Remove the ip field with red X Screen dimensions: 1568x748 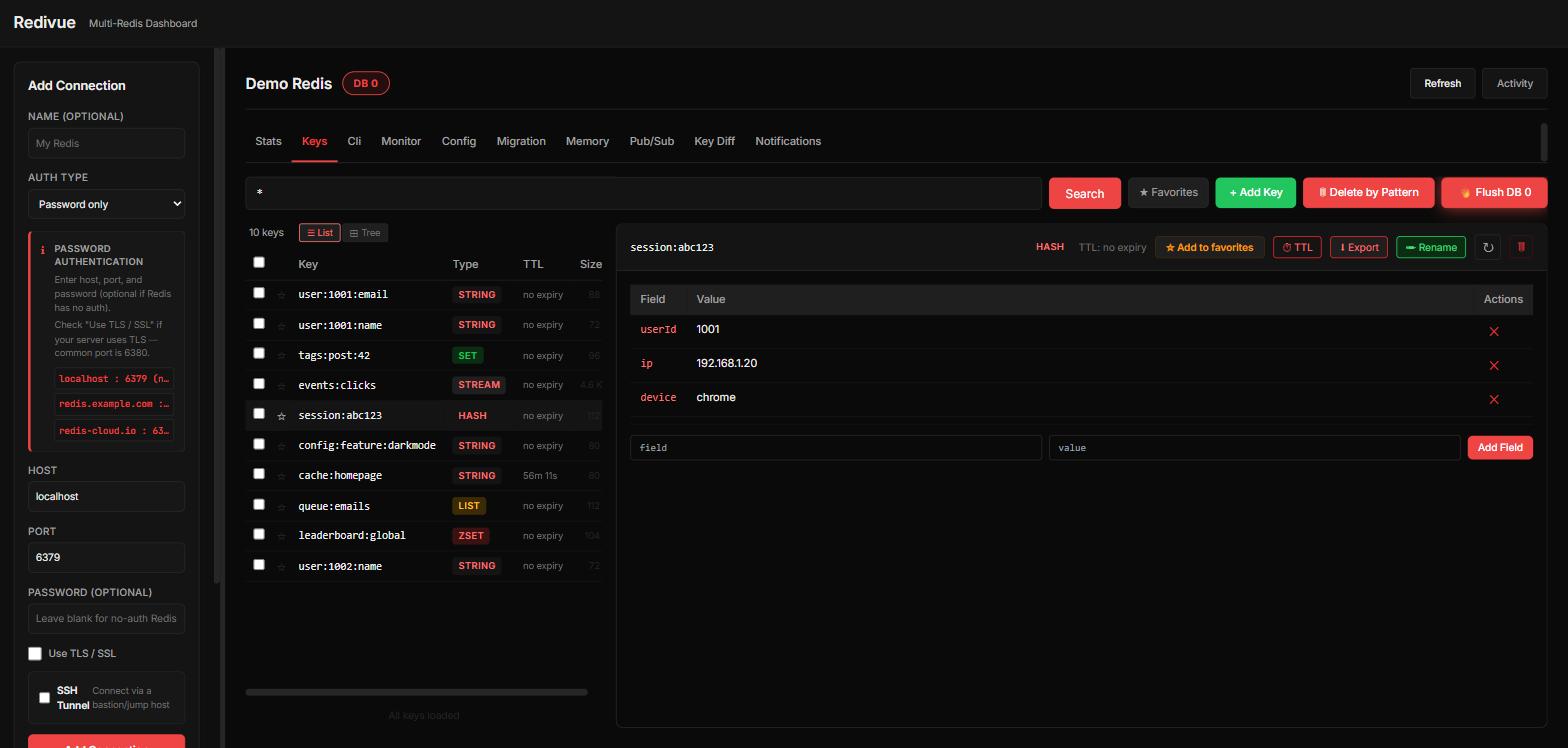coord(1494,365)
